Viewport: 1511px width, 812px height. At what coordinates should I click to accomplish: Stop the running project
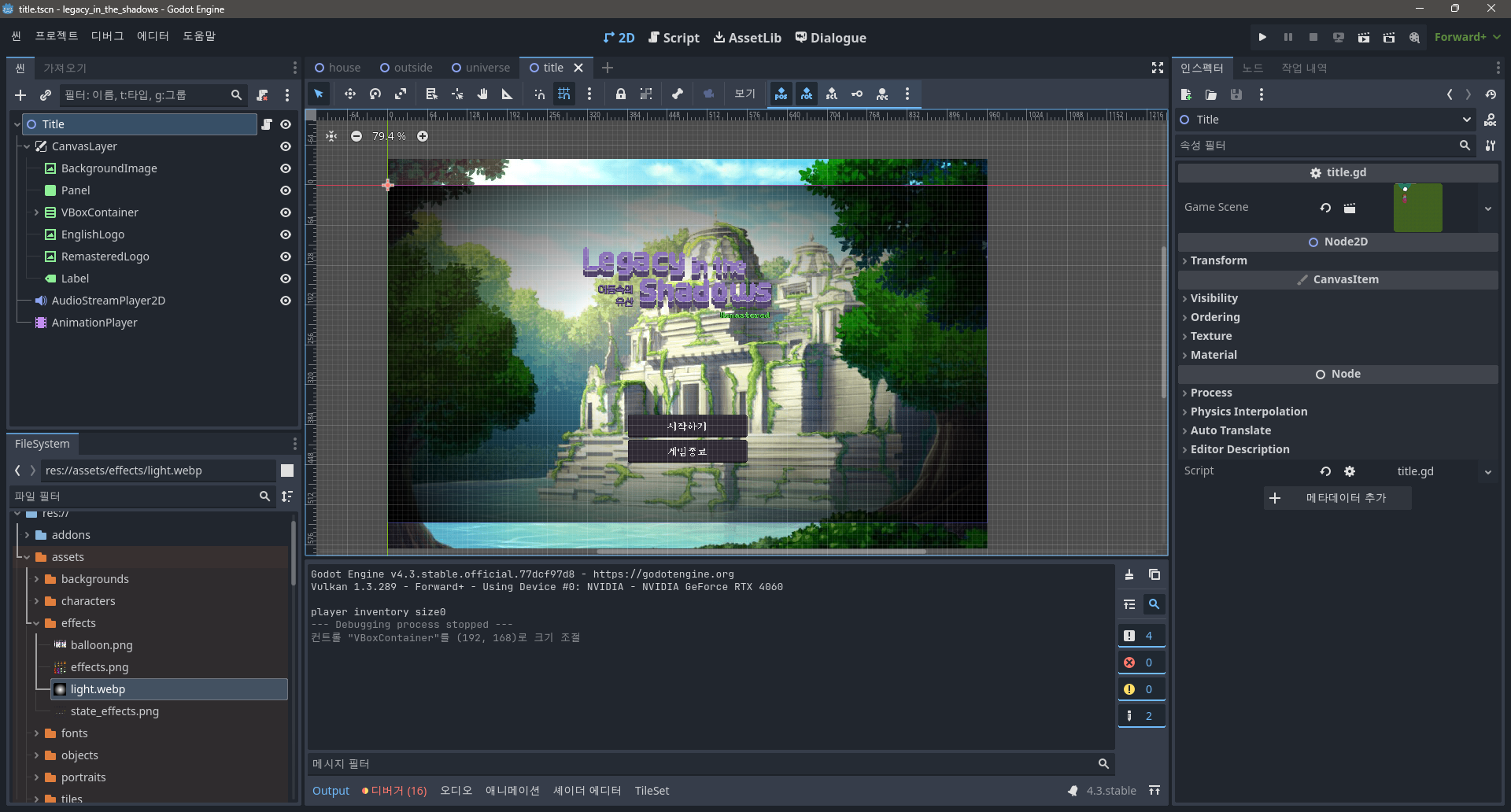tap(1313, 37)
